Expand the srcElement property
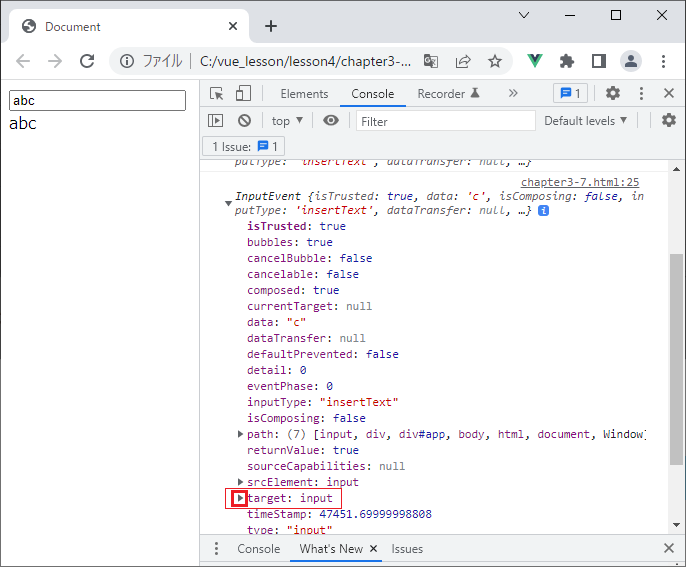This screenshot has width=686, height=567. pos(240,482)
